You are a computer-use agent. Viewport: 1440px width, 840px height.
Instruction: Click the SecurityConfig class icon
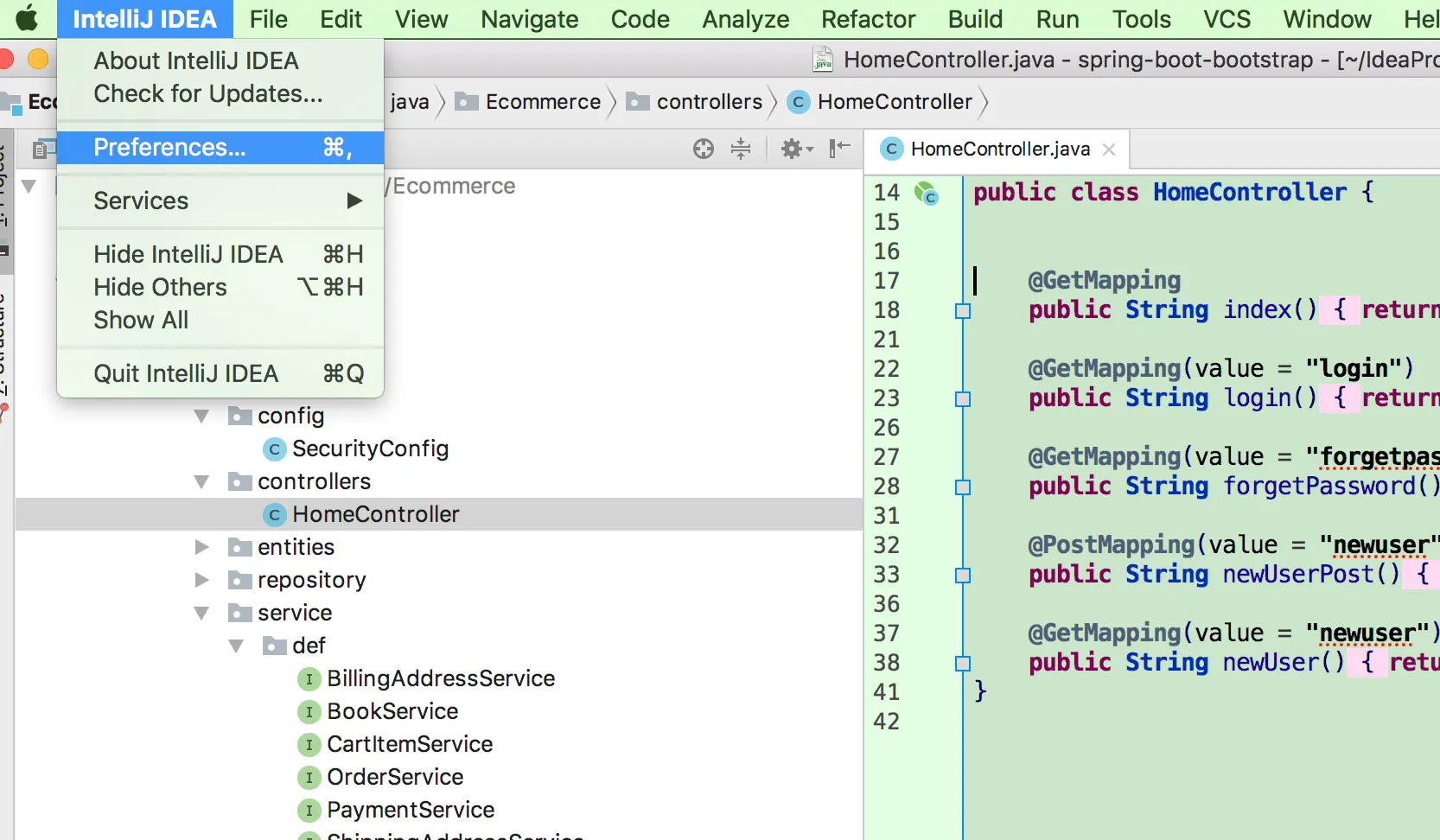(274, 449)
